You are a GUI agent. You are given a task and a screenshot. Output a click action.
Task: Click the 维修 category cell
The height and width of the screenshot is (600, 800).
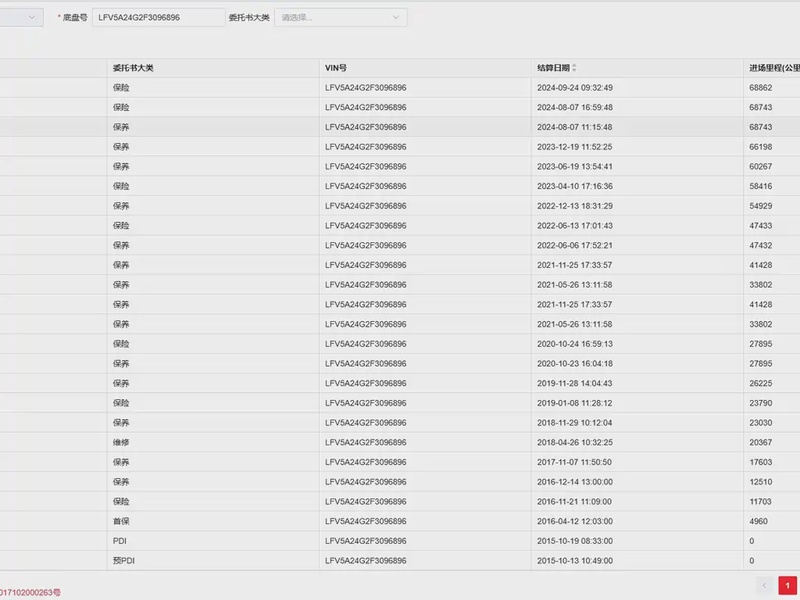click(121, 442)
